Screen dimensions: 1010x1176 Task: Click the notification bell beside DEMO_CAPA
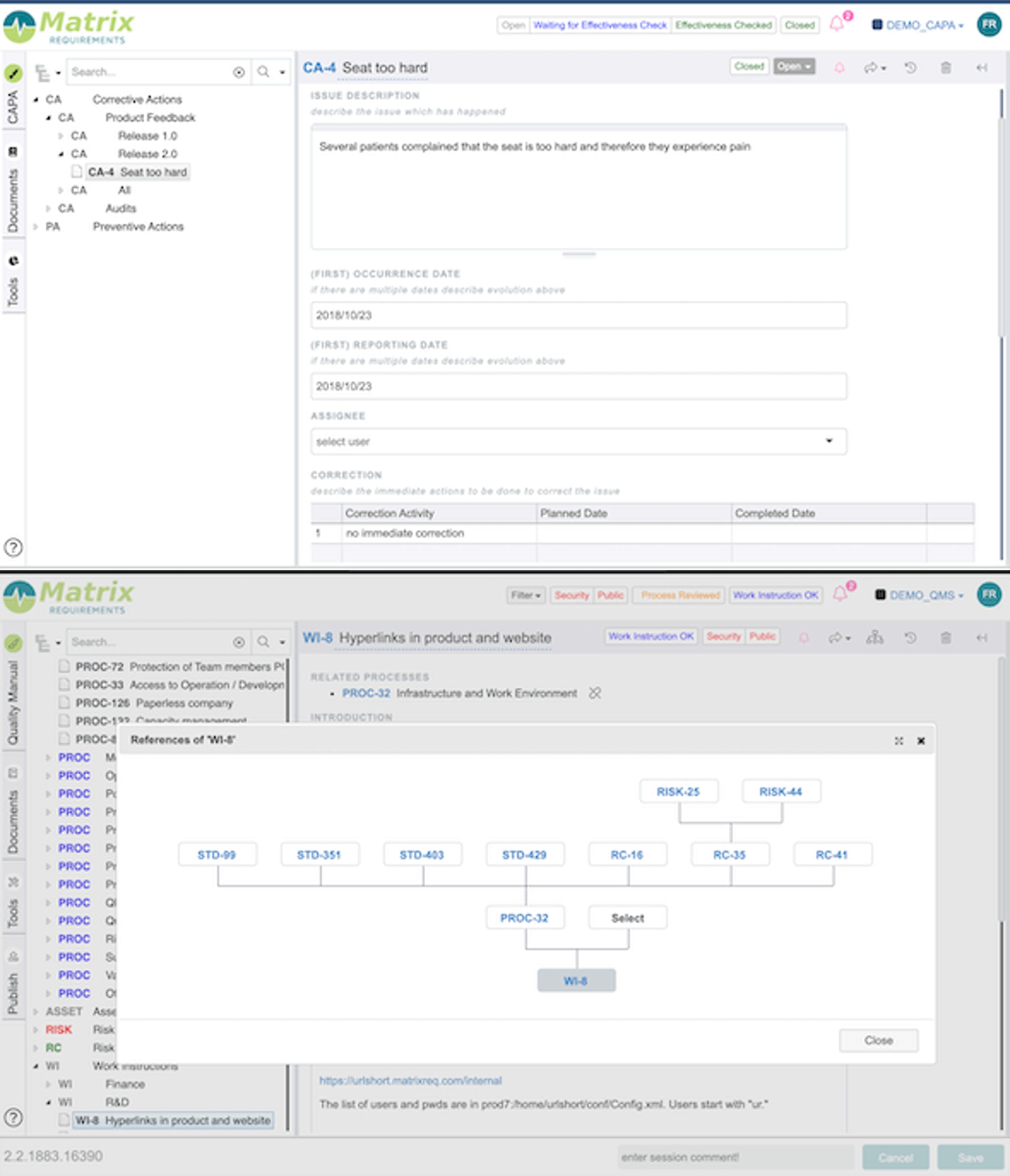point(836,24)
